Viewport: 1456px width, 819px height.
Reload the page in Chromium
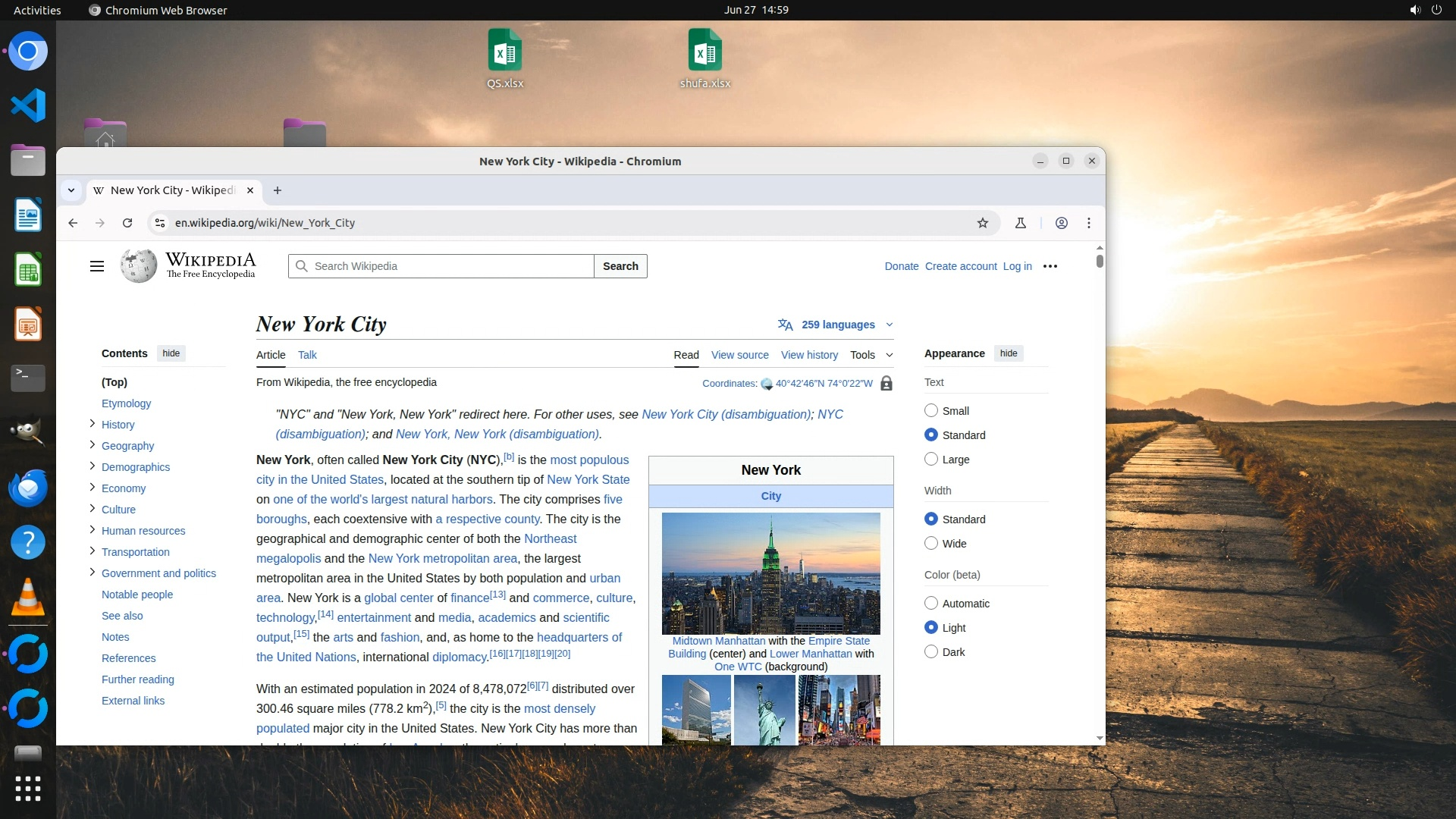[127, 223]
